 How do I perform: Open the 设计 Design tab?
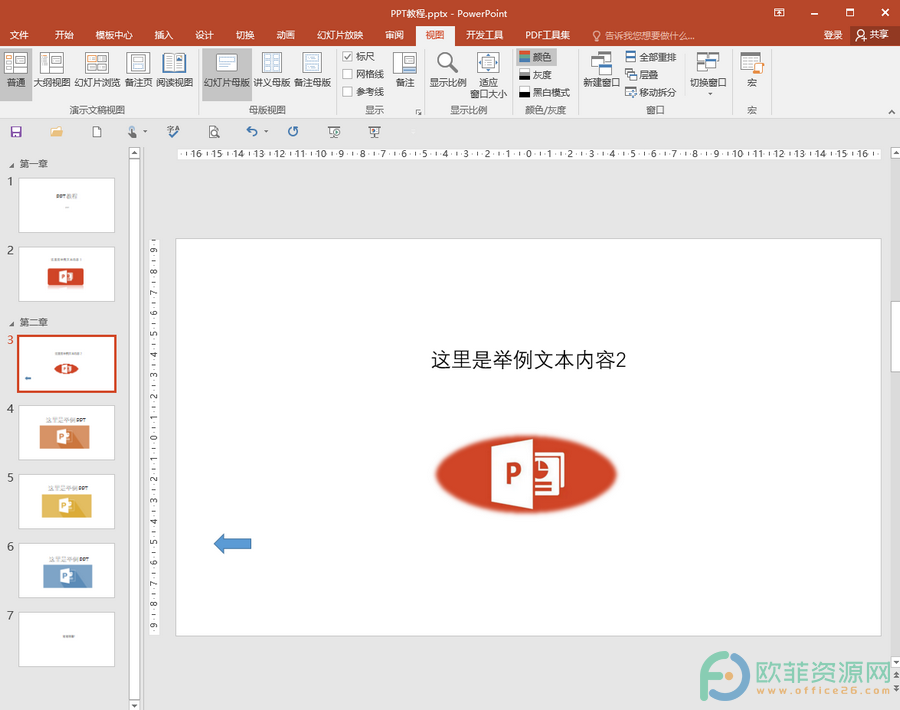pyautogui.click(x=204, y=35)
